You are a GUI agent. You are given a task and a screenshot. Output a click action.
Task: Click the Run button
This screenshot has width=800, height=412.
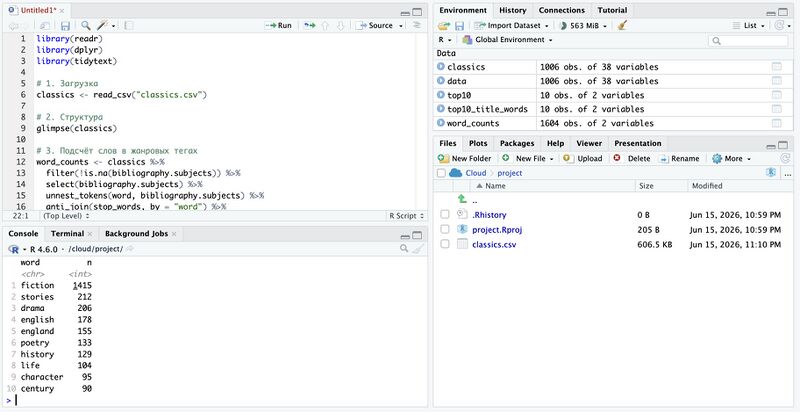click(278, 25)
